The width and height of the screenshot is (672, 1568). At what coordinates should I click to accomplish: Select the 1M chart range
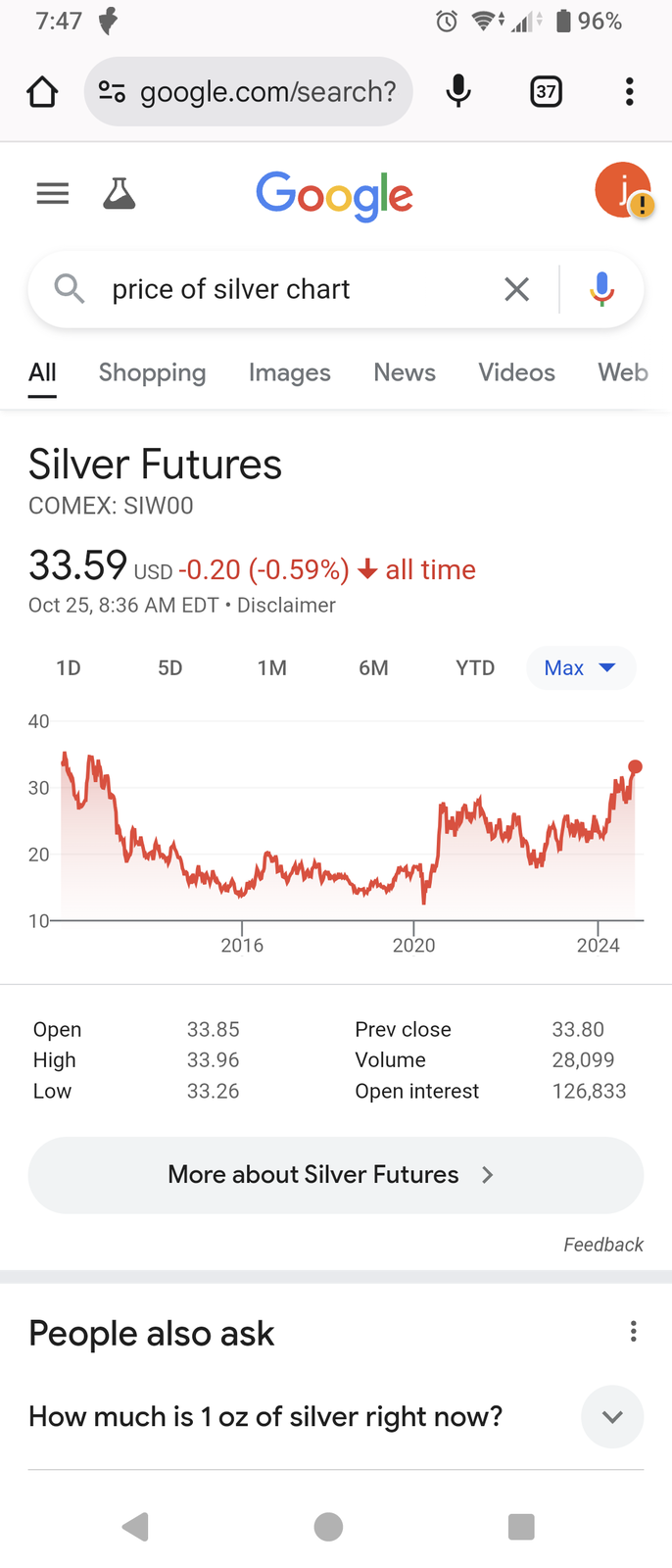[272, 668]
